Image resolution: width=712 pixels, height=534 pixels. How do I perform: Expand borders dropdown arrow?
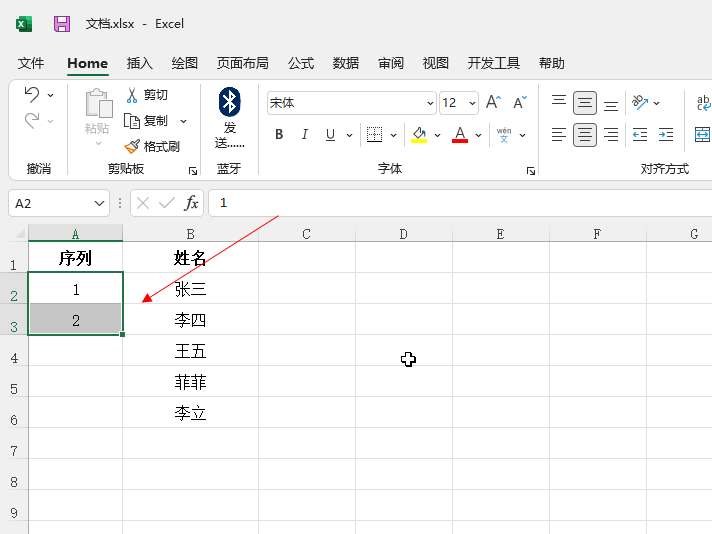[x=393, y=135]
